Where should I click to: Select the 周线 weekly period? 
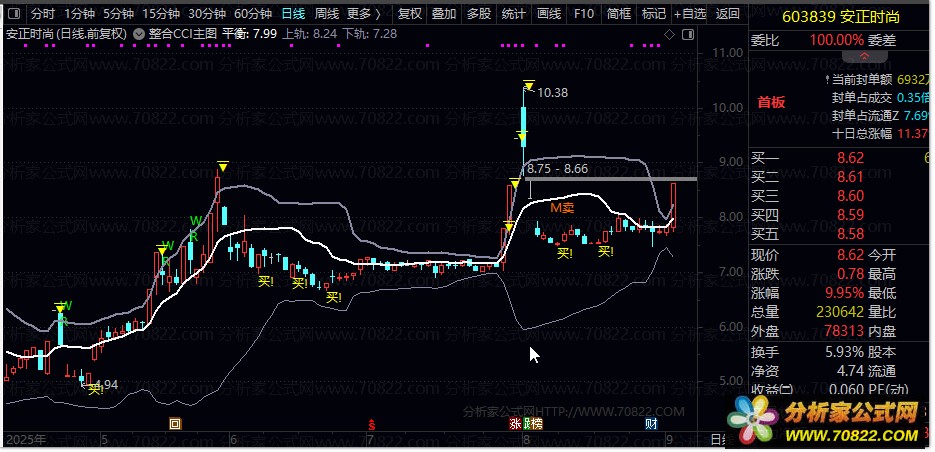pos(327,13)
